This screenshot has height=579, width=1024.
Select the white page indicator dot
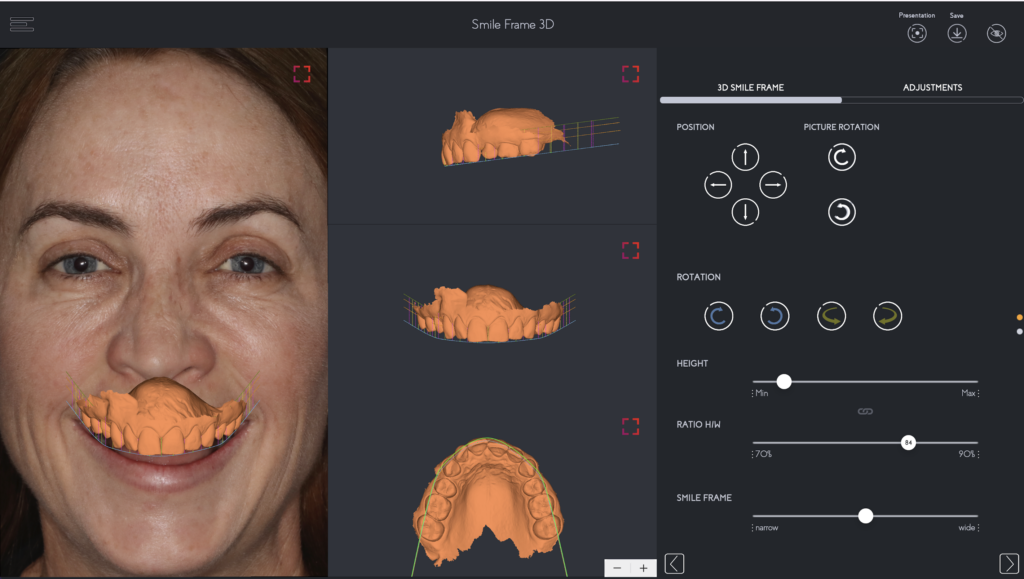pos(1019,332)
